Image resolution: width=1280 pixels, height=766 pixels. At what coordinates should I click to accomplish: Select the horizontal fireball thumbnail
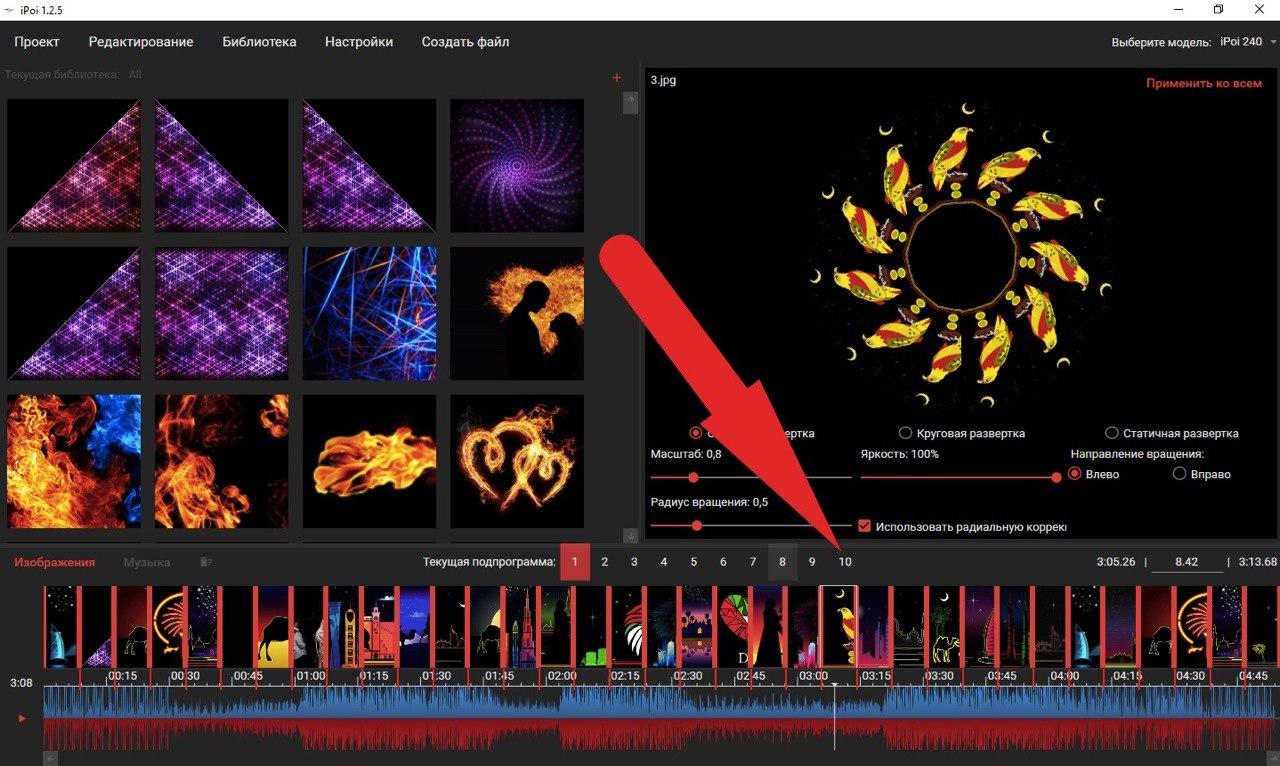click(369, 461)
